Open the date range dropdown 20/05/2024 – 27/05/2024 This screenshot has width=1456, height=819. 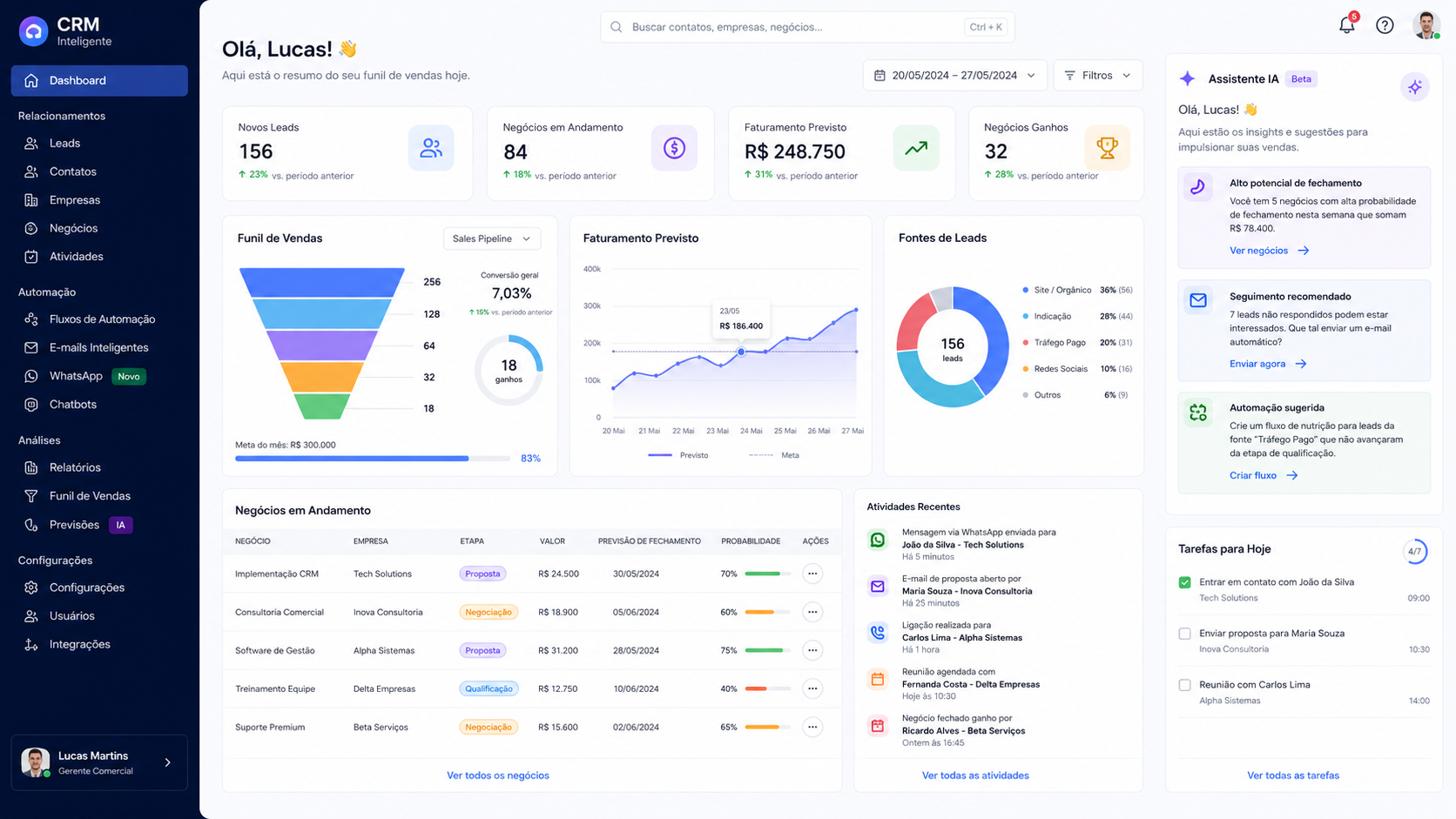point(954,76)
